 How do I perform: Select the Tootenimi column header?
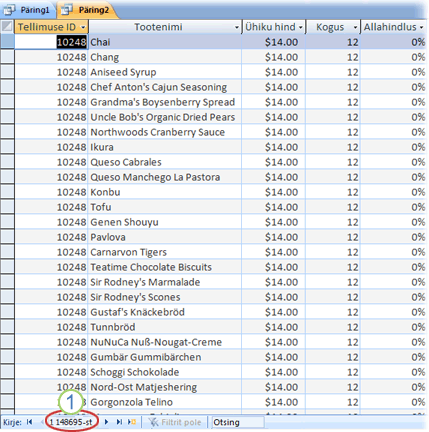165,27
